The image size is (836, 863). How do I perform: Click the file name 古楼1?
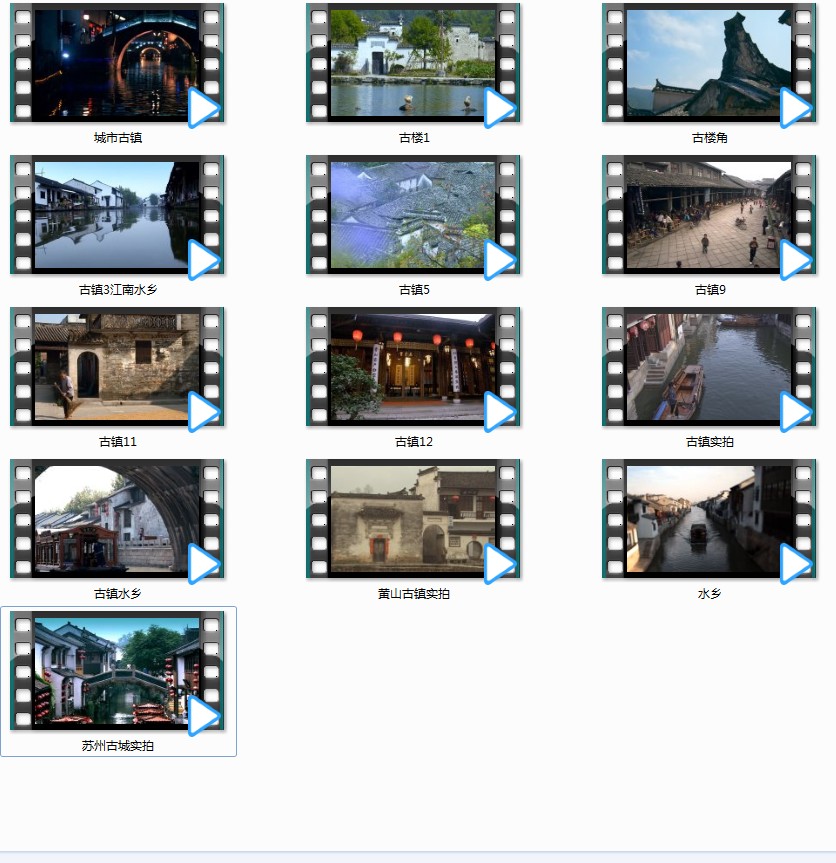coord(414,138)
